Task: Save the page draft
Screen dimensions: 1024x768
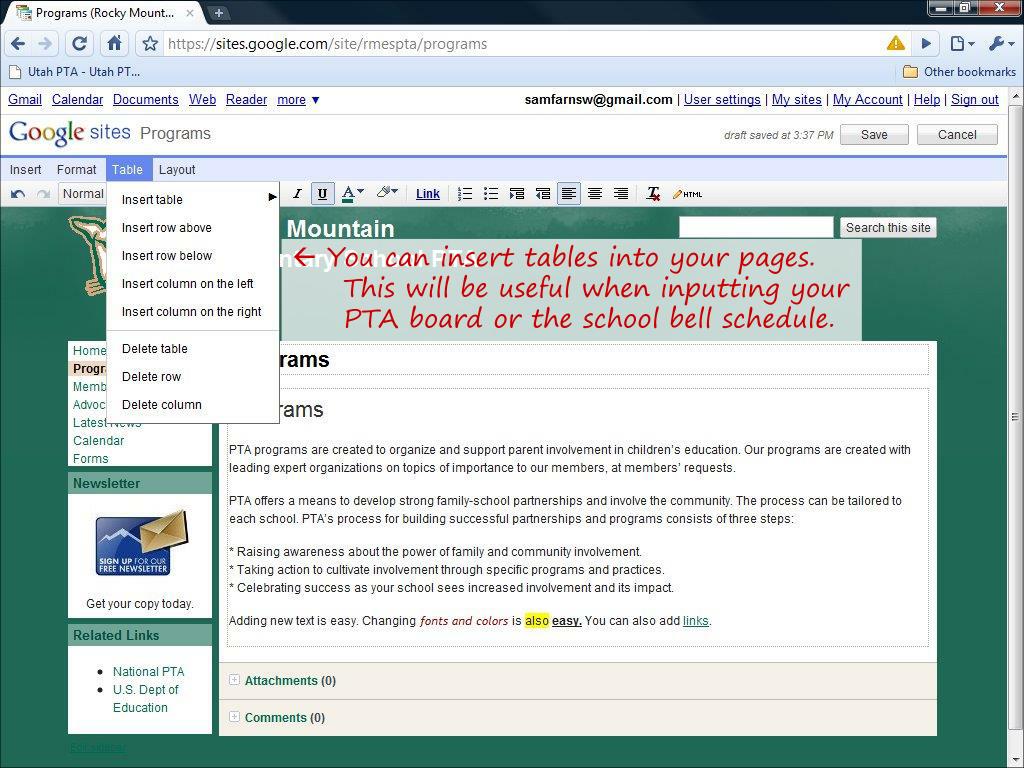Action: tap(874, 135)
